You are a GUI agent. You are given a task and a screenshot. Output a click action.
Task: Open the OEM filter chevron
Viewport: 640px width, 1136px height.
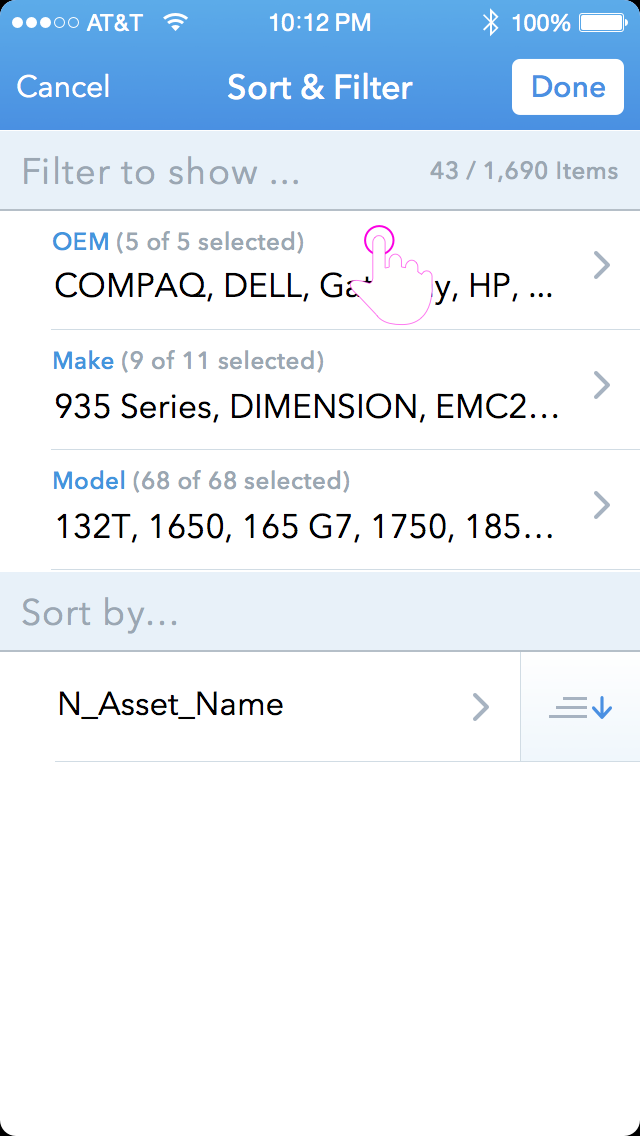click(601, 265)
